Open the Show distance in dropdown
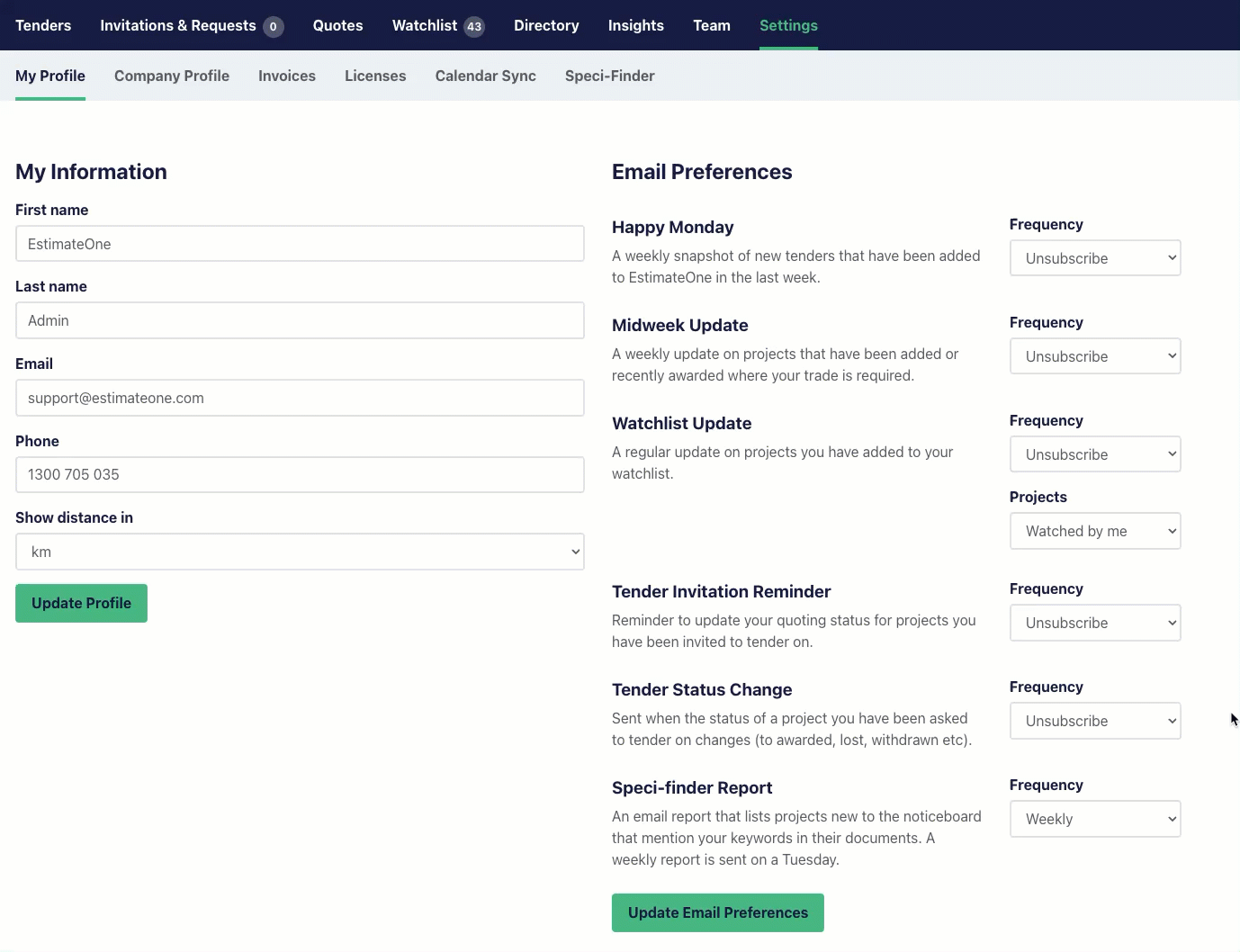Screen dimensions: 1240x952 pyautogui.click(x=300, y=552)
